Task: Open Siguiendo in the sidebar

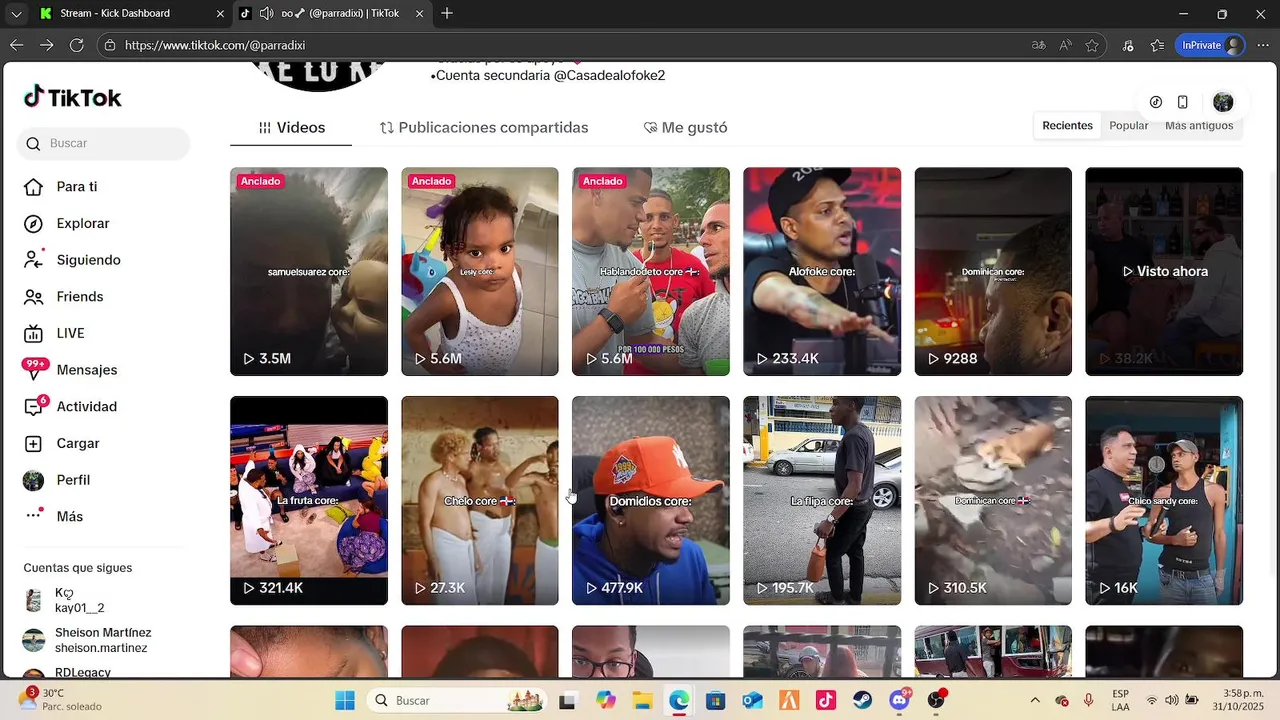Action: (x=88, y=260)
